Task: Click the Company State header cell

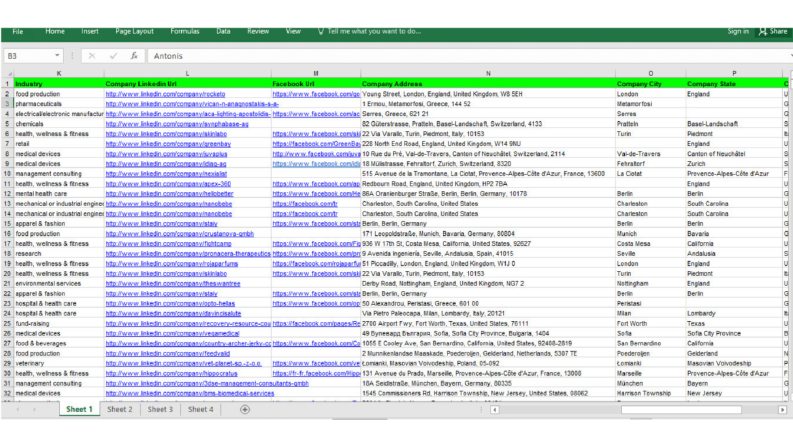Action: [734, 84]
